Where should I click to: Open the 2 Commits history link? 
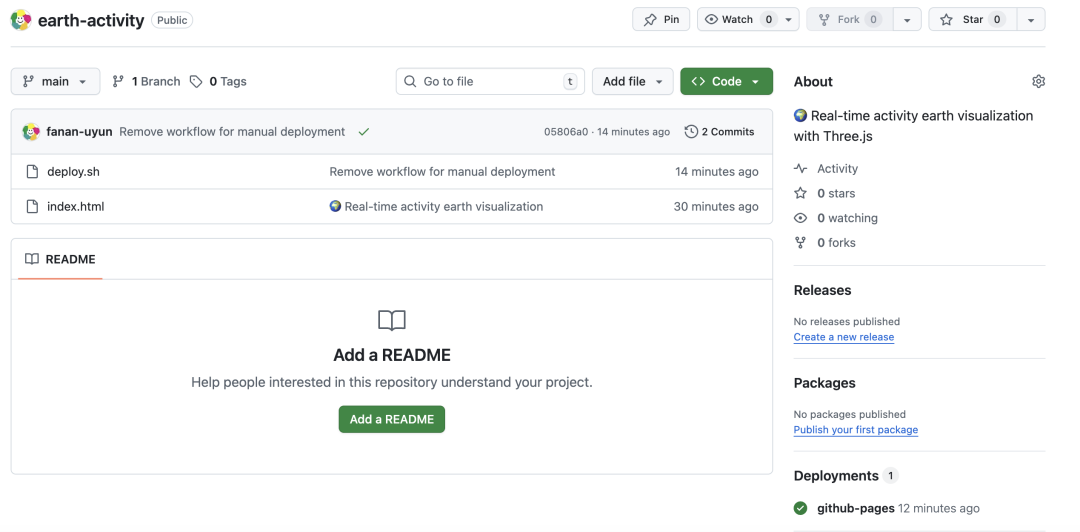pos(719,132)
